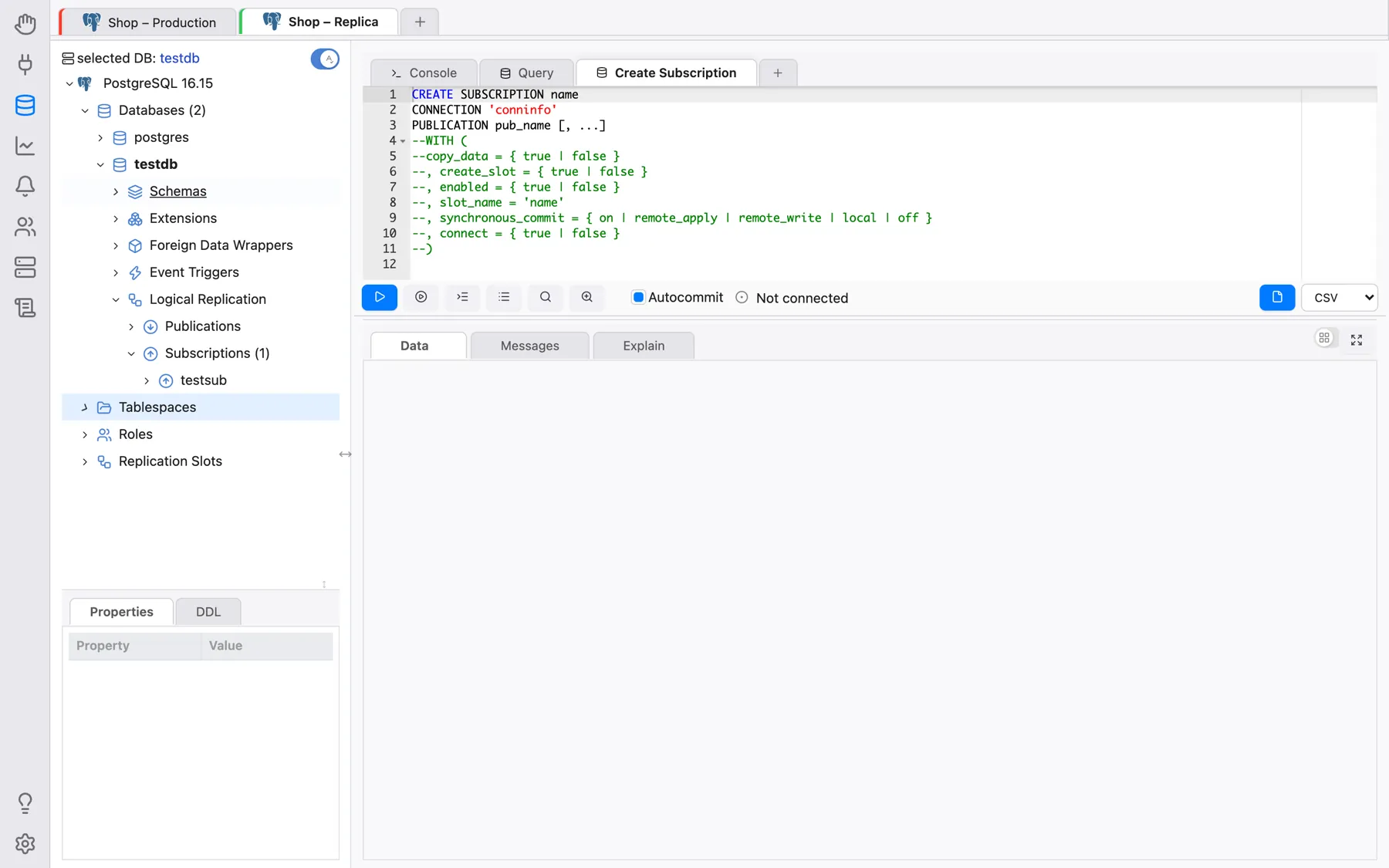Click the zoom-in magnifier icon
The width and height of the screenshot is (1389, 868).
(x=587, y=297)
